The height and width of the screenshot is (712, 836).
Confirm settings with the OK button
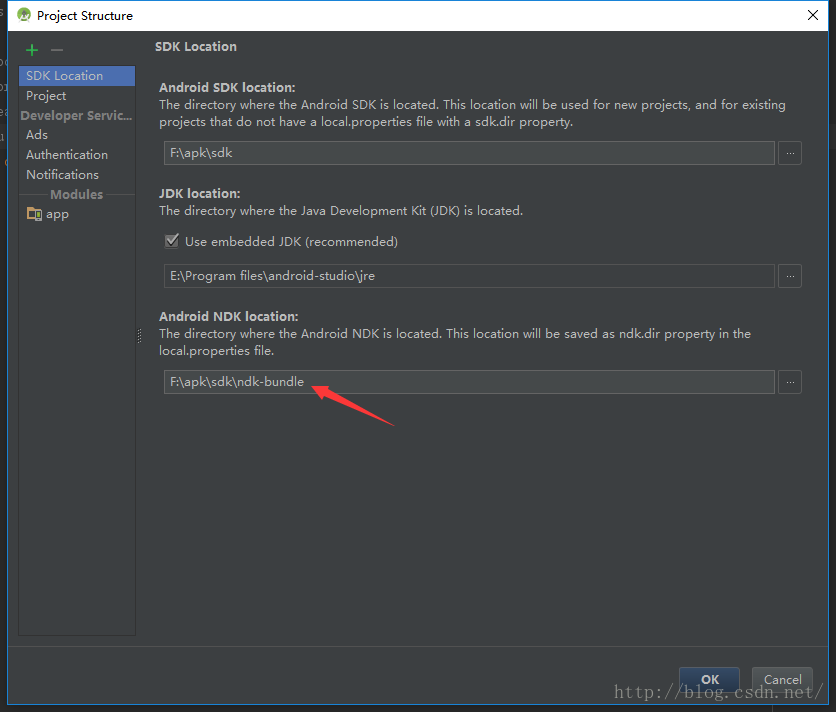[709, 679]
